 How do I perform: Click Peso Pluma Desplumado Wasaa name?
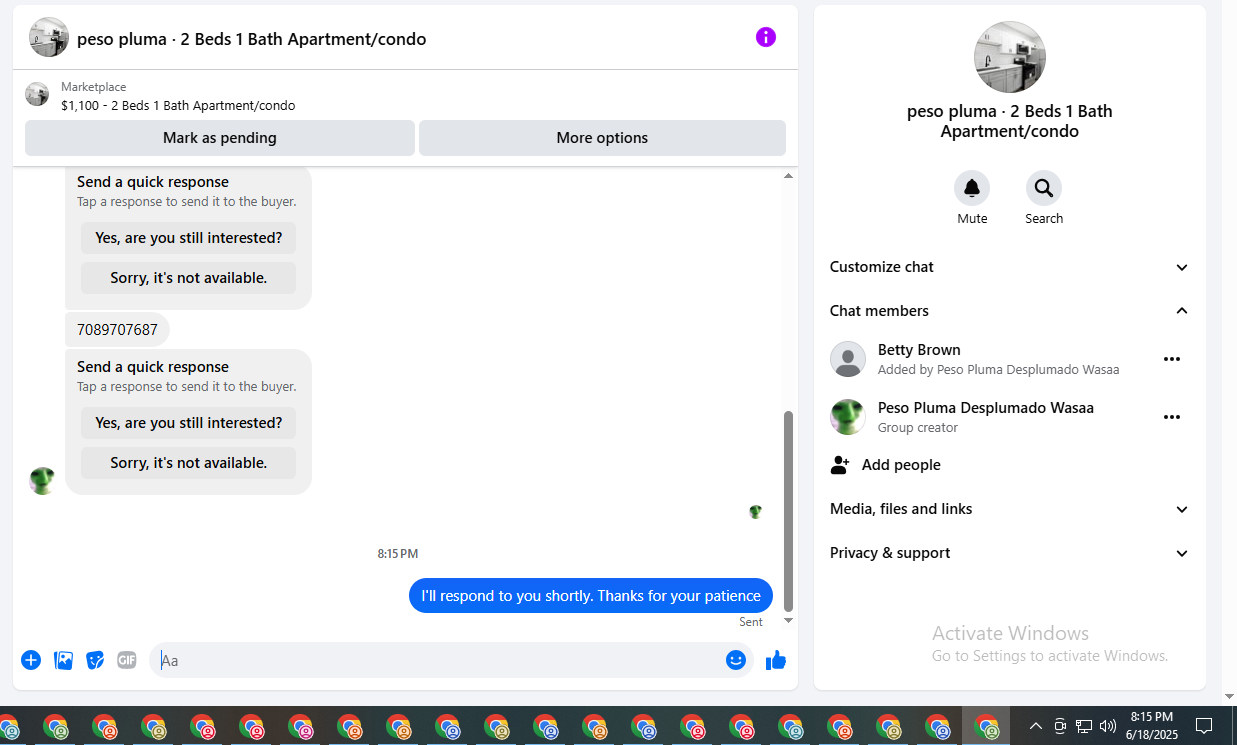(x=986, y=408)
